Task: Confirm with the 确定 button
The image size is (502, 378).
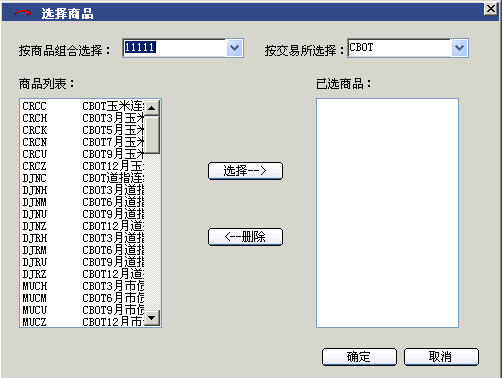Action: click(359, 357)
